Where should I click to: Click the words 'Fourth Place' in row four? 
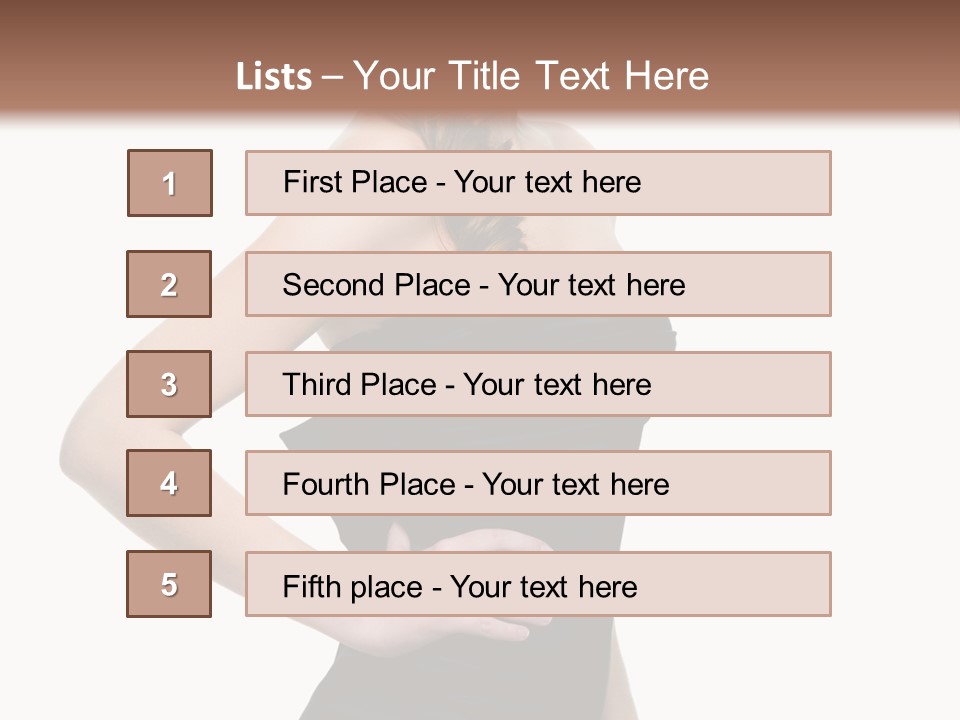pyautogui.click(x=369, y=484)
